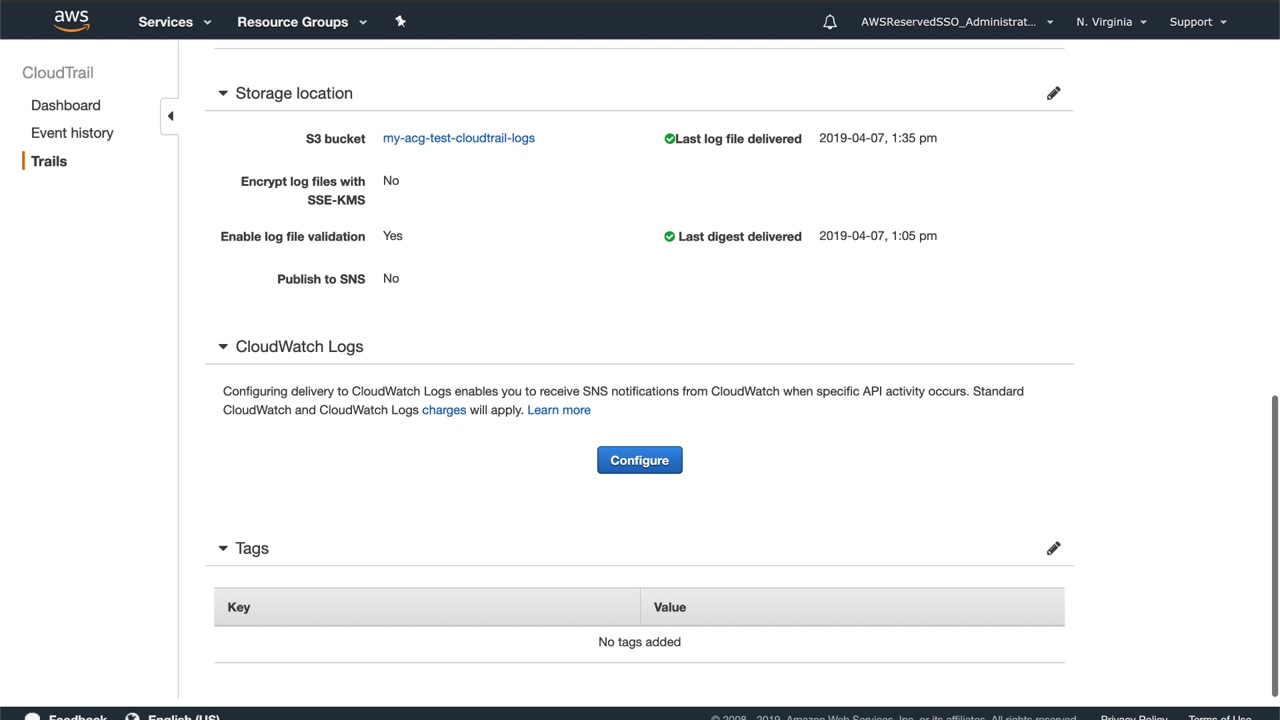Collapse the CloudTrail sidebar with arrow

click(170, 116)
